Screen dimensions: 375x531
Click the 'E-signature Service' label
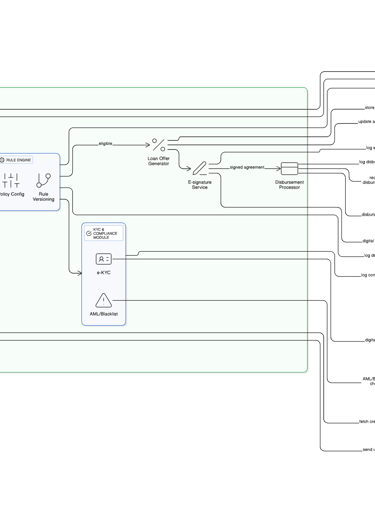[x=200, y=185]
